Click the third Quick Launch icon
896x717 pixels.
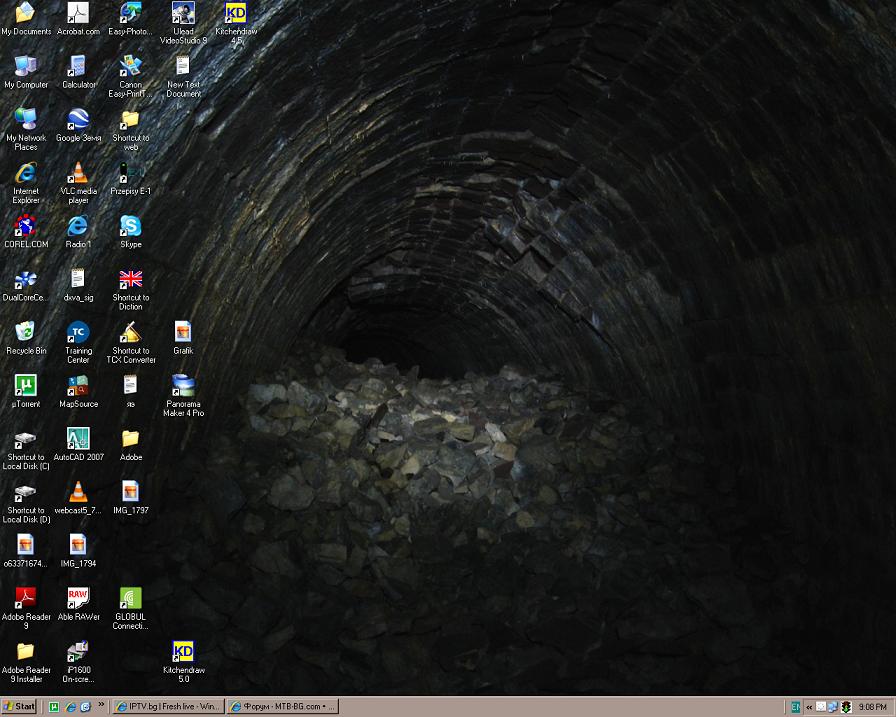click(86, 707)
